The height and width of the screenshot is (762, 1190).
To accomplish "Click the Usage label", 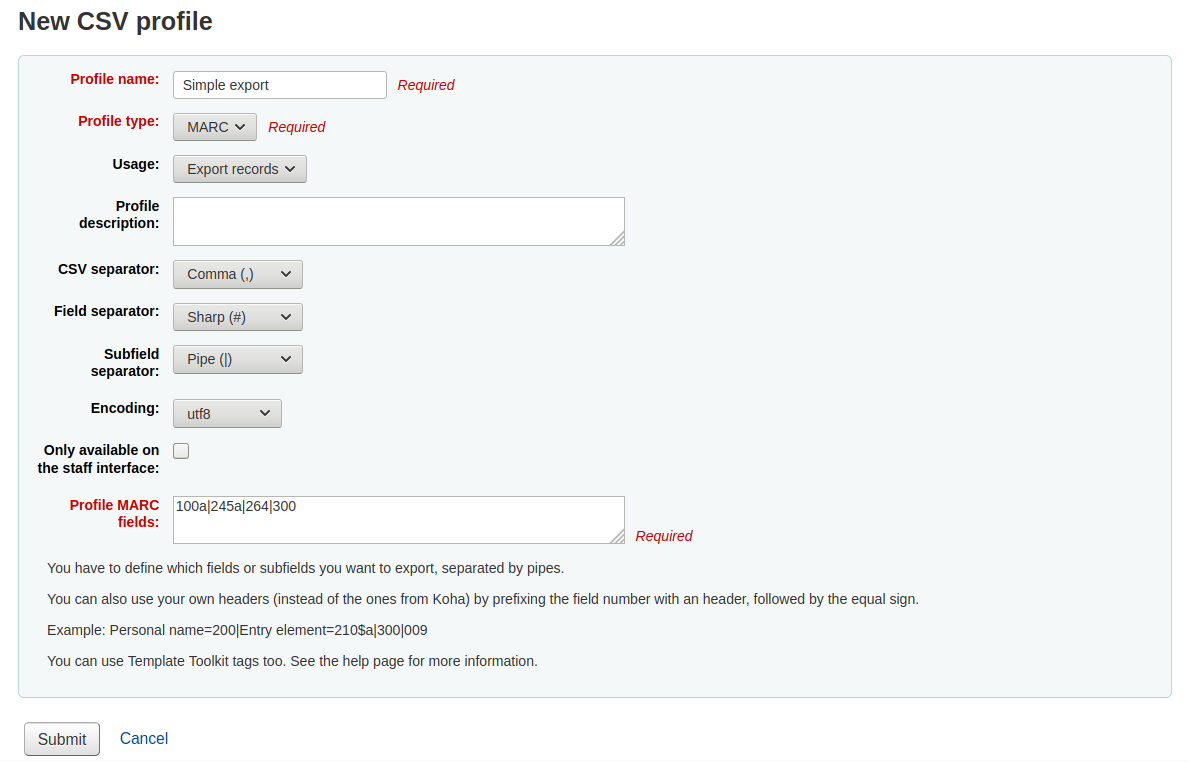I will [x=136, y=164].
